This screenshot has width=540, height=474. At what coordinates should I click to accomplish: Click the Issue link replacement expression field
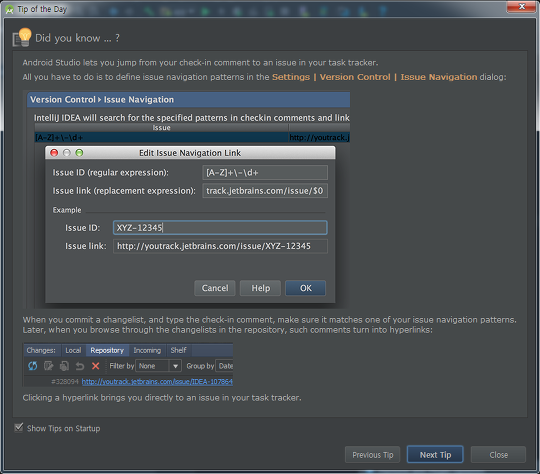(265, 190)
